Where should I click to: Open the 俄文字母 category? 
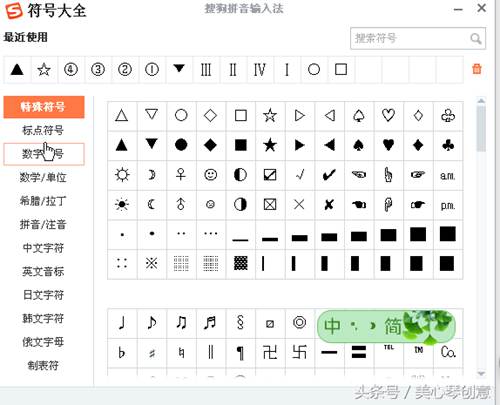pyautogui.click(x=43, y=342)
